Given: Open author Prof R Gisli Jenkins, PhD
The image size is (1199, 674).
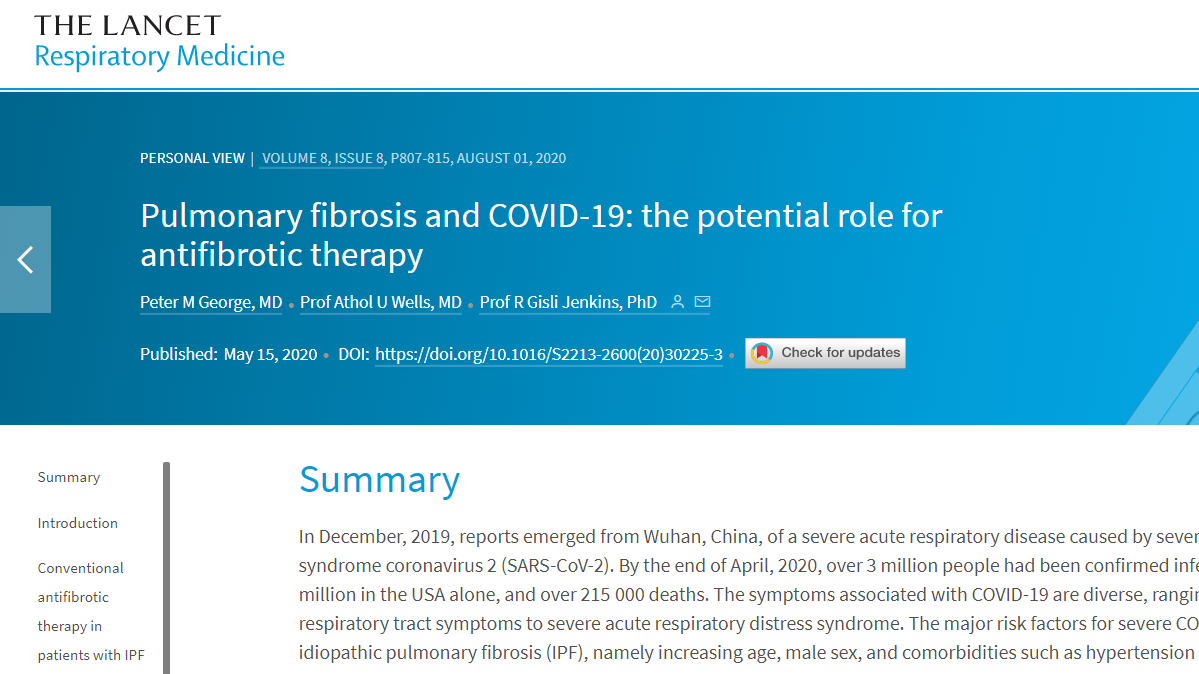Looking at the screenshot, I should pyautogui.click(x=568, y=302).
